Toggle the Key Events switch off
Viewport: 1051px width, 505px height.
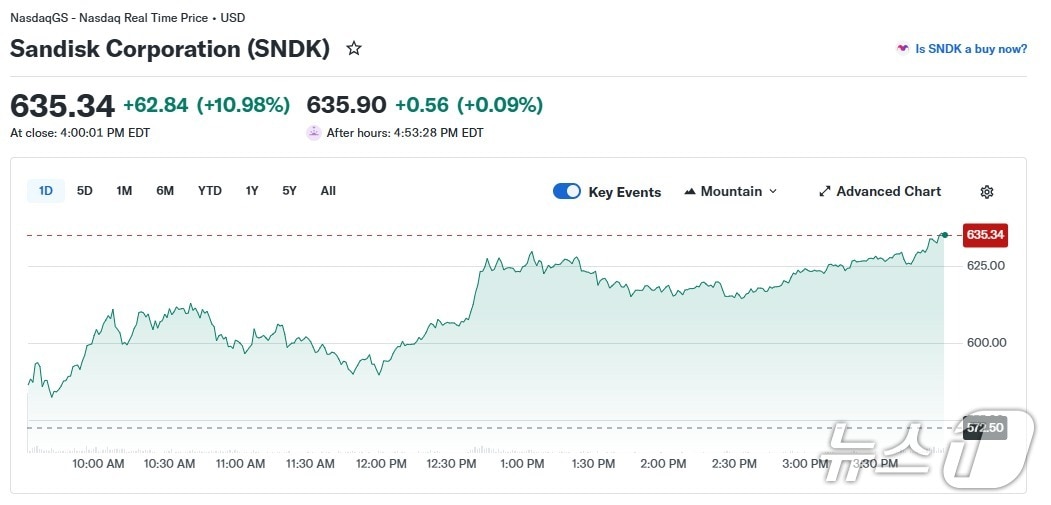coord(567,192)
